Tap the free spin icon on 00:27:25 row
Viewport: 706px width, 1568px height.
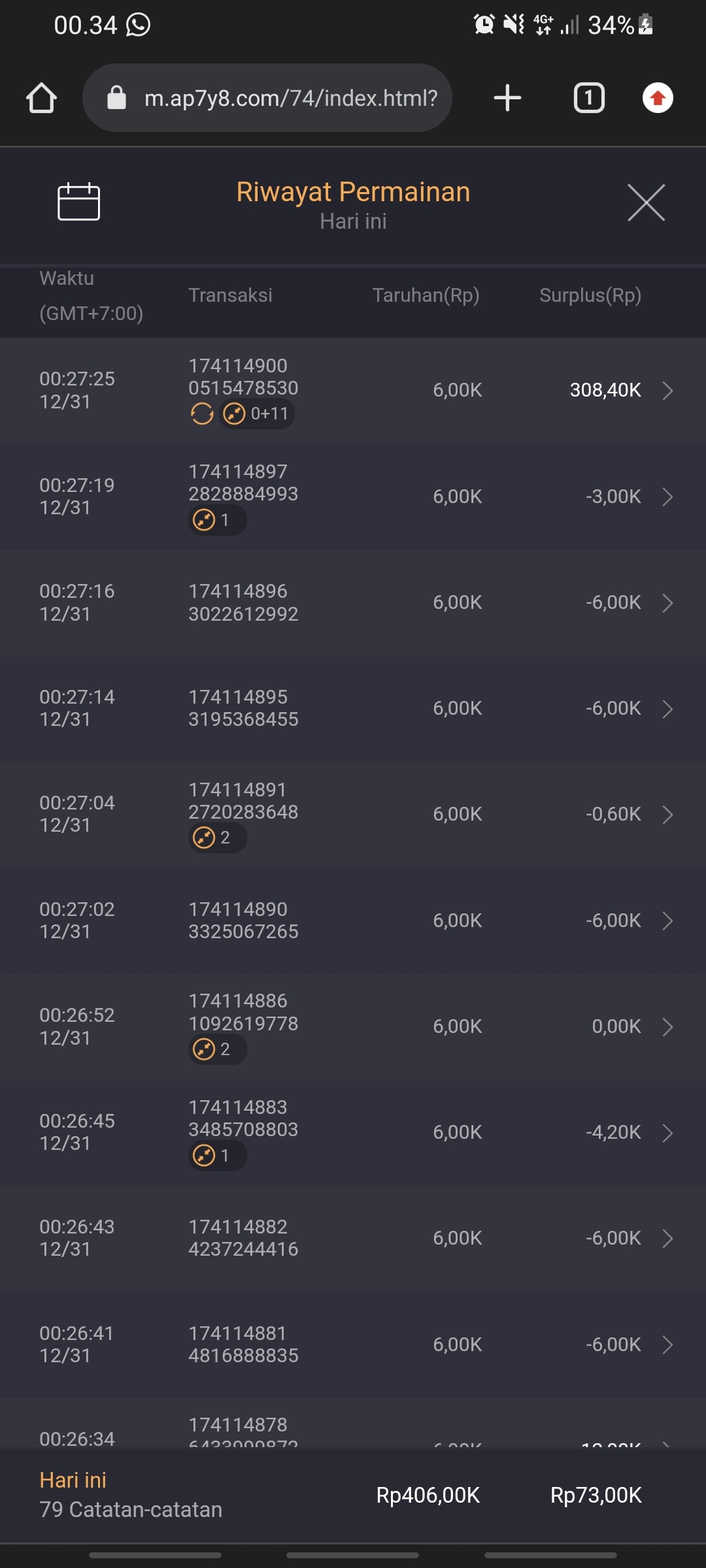(x=202, y=414)
